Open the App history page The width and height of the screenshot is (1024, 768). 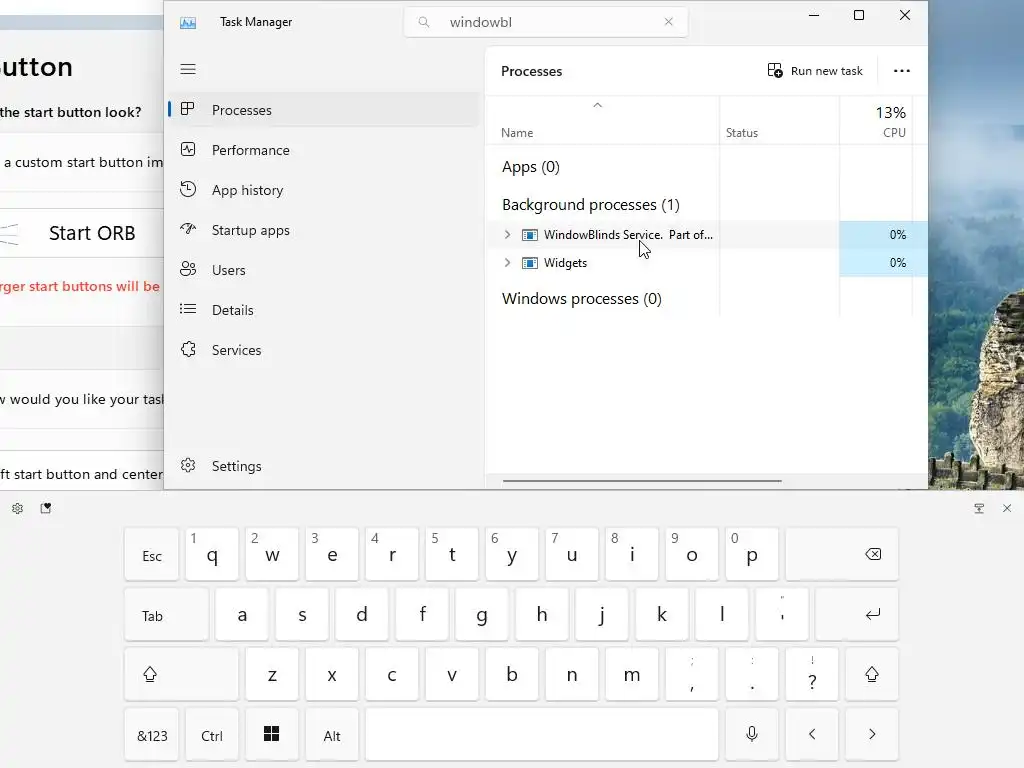coord(324,190)
